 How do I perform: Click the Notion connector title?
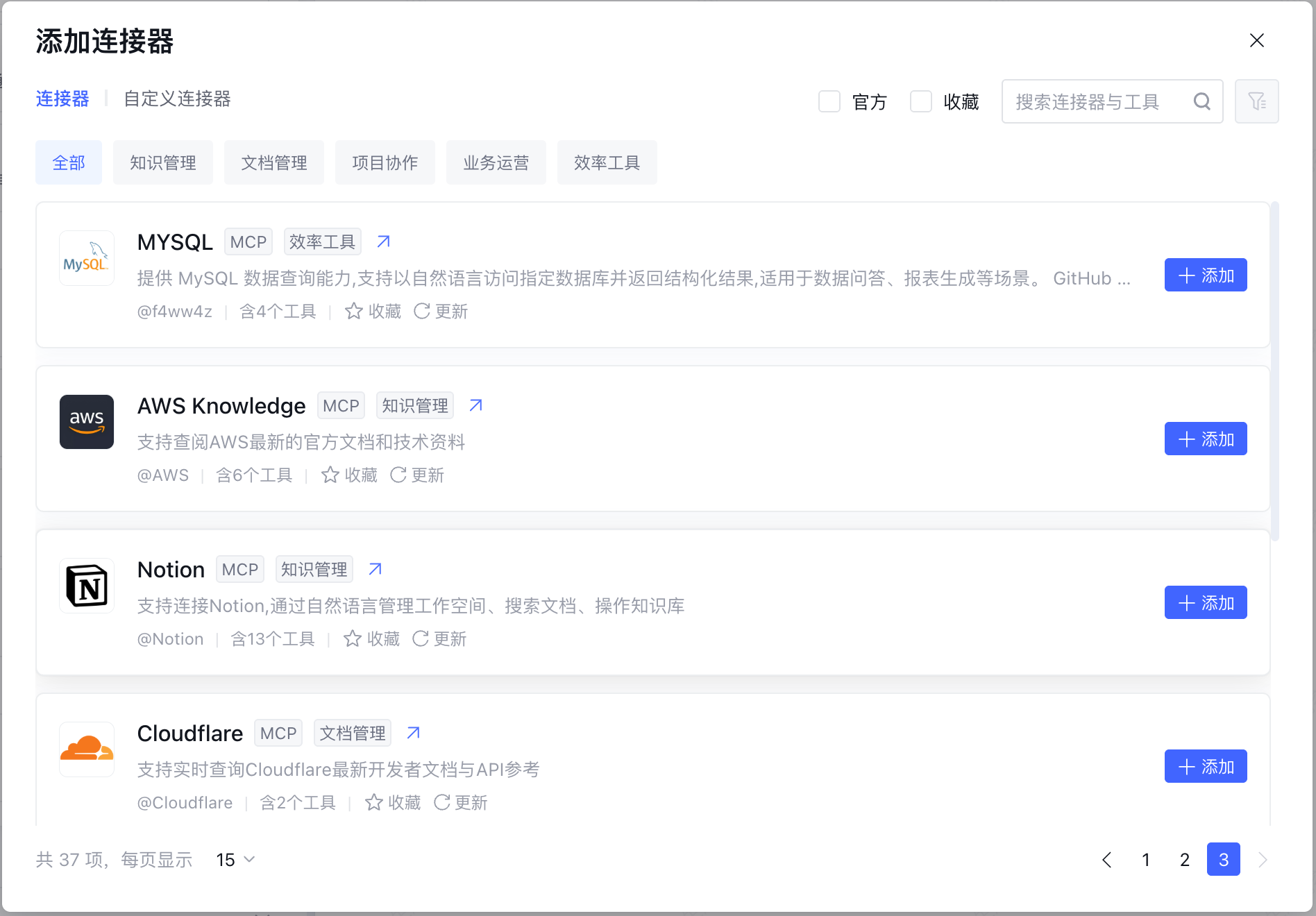pos(171,569)
